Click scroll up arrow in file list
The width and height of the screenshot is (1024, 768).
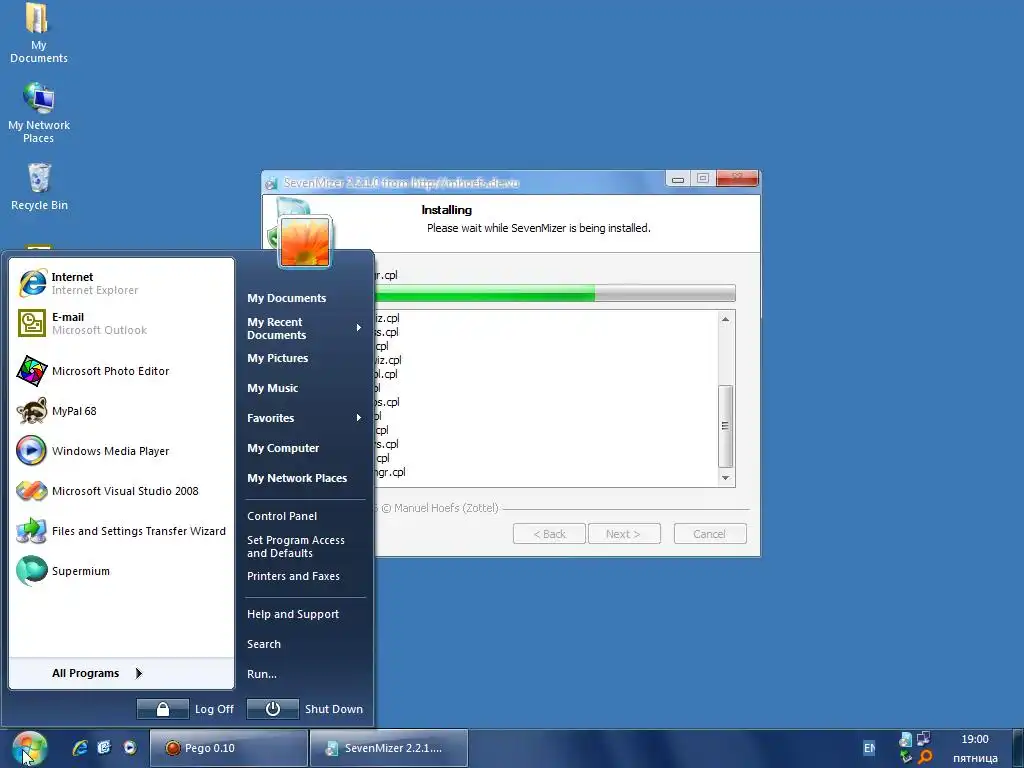click(725, 319)
